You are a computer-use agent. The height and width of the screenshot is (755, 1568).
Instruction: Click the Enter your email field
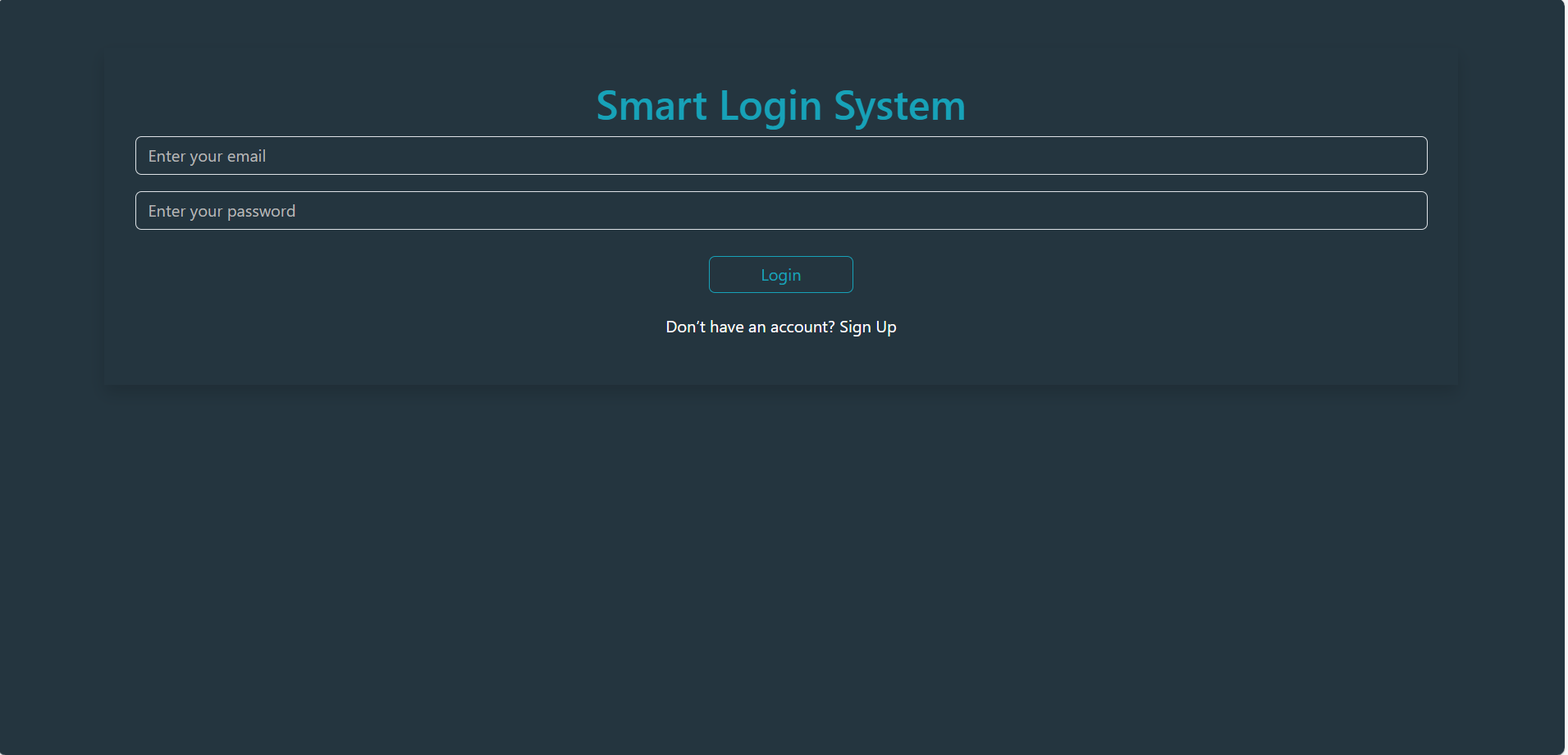780,156
